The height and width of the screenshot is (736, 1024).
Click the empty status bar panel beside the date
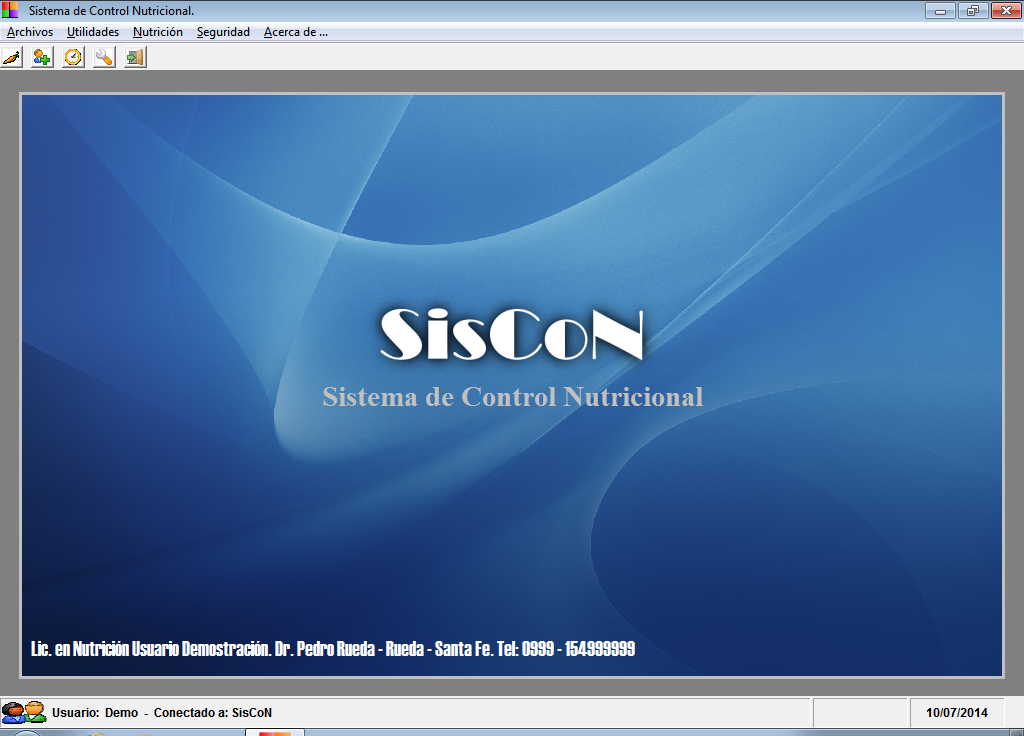click(862, 712)
